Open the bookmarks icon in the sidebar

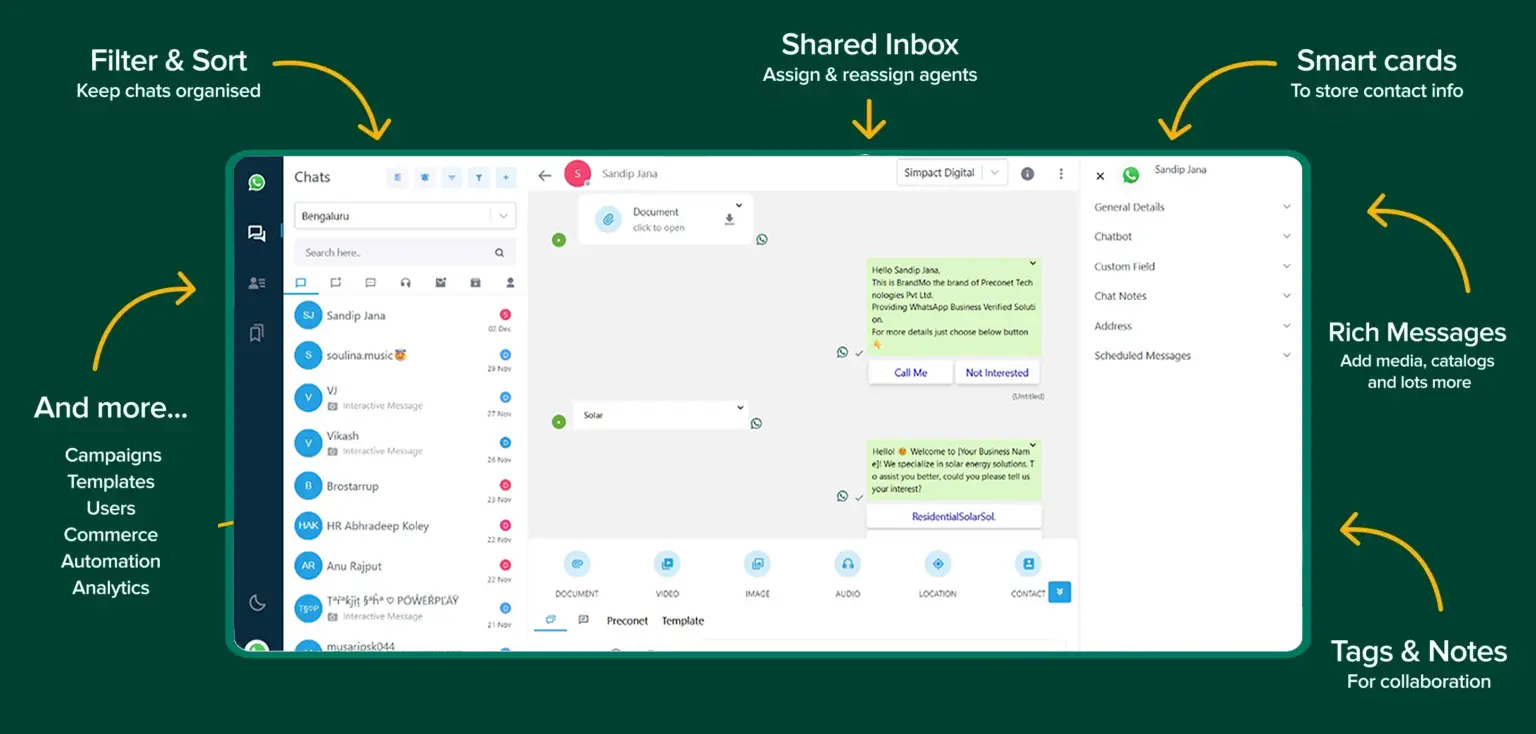point(257,333)
